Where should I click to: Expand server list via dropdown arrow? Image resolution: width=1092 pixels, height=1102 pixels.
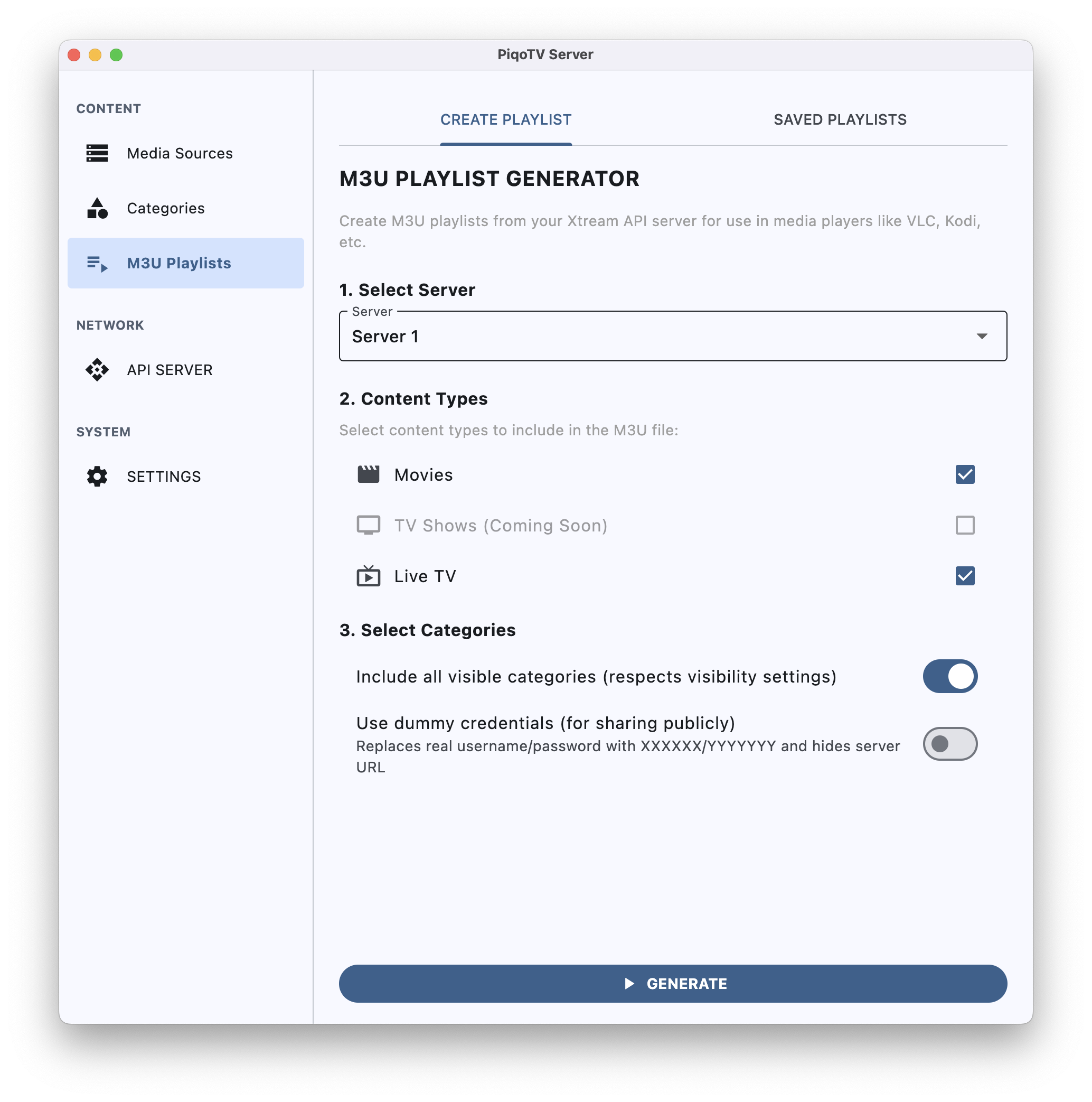[x=983, y=336]
